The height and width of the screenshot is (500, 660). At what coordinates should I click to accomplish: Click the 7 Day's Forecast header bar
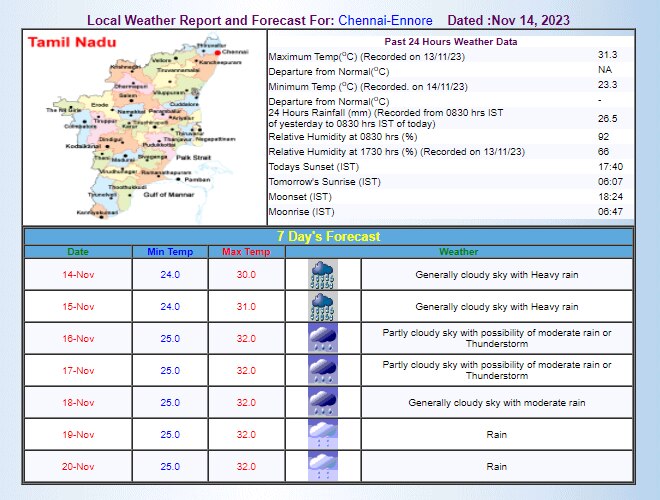coord(329,237)
